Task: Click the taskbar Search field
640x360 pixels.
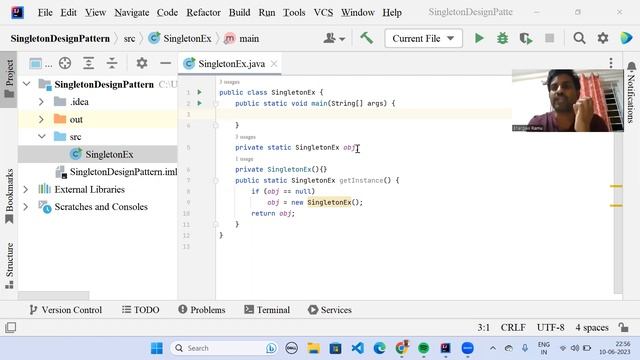Action: coord(224,348)
